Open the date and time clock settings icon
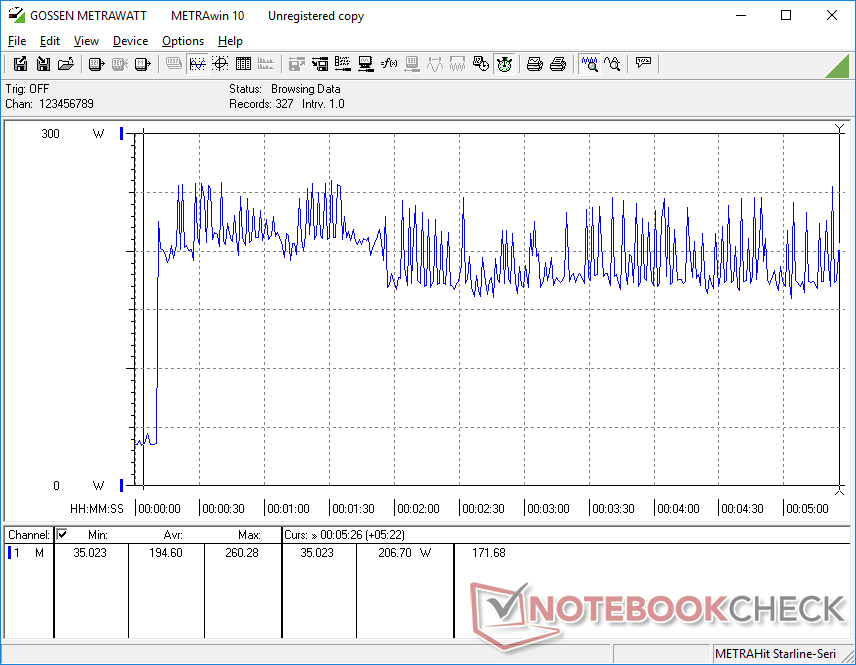The width and height of the screenshot is (856, 665). (x=480, y=64)
